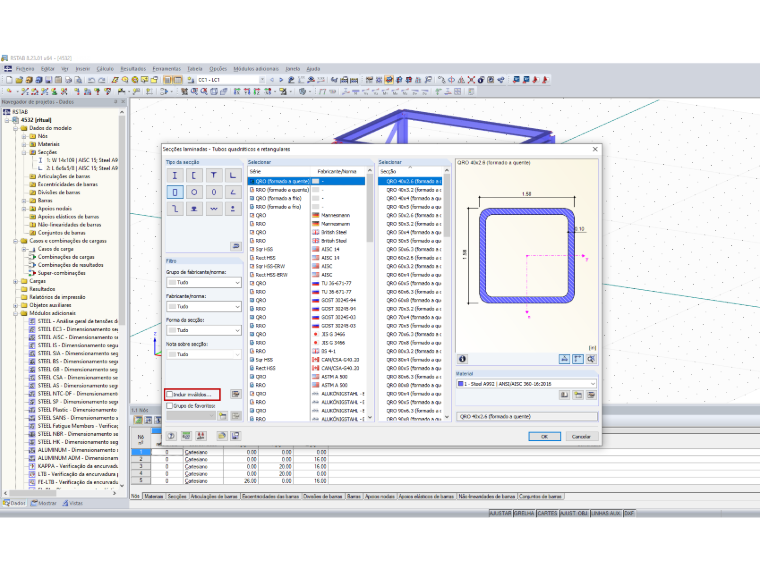This screenshot has width=760, height=570.
Task: Select the I-section type button
Action: tap(174, 175)
